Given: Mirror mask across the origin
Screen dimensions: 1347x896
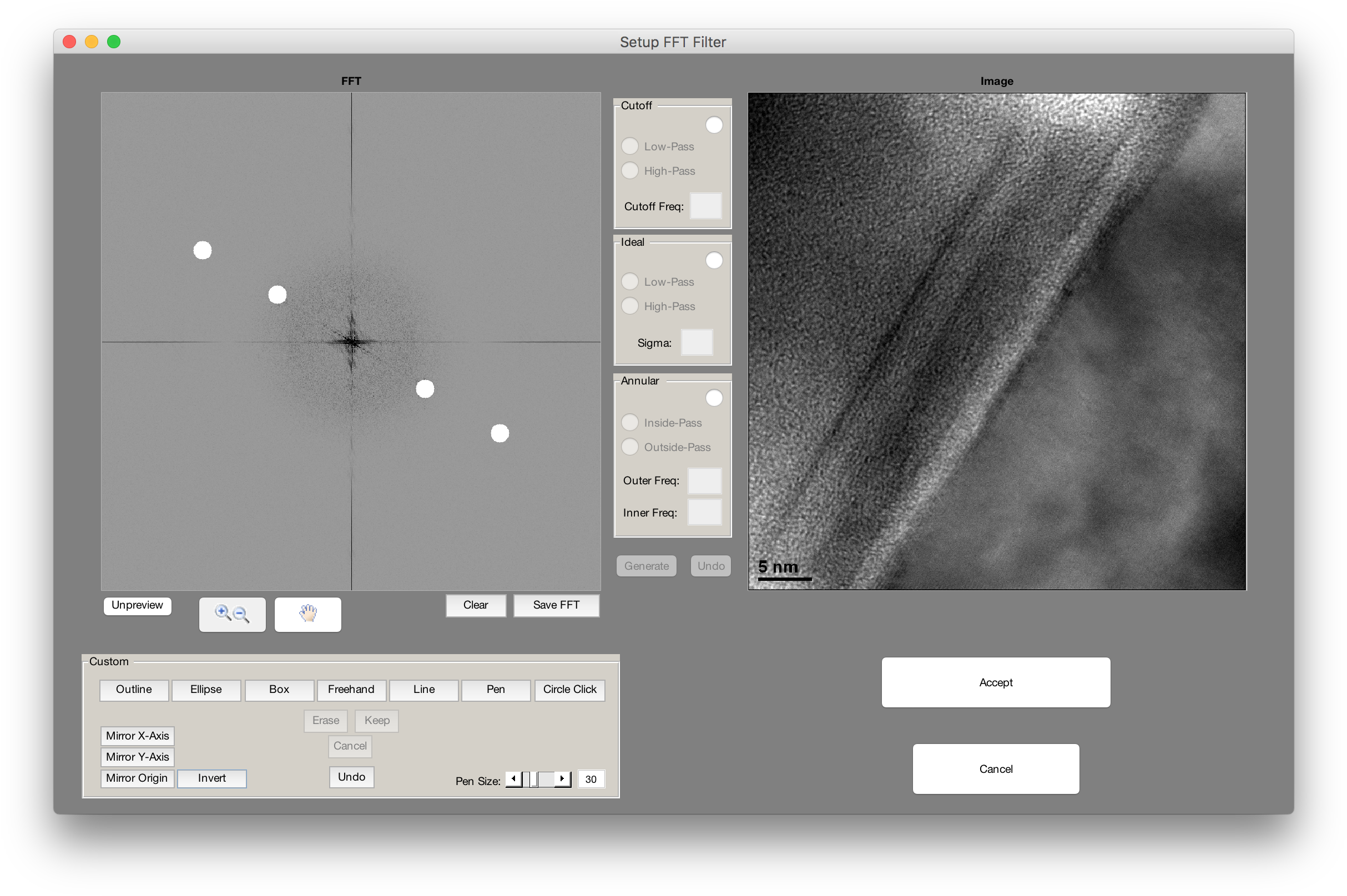Looking at the screenshot, I should pyautogui.click(x=137, y=778).
